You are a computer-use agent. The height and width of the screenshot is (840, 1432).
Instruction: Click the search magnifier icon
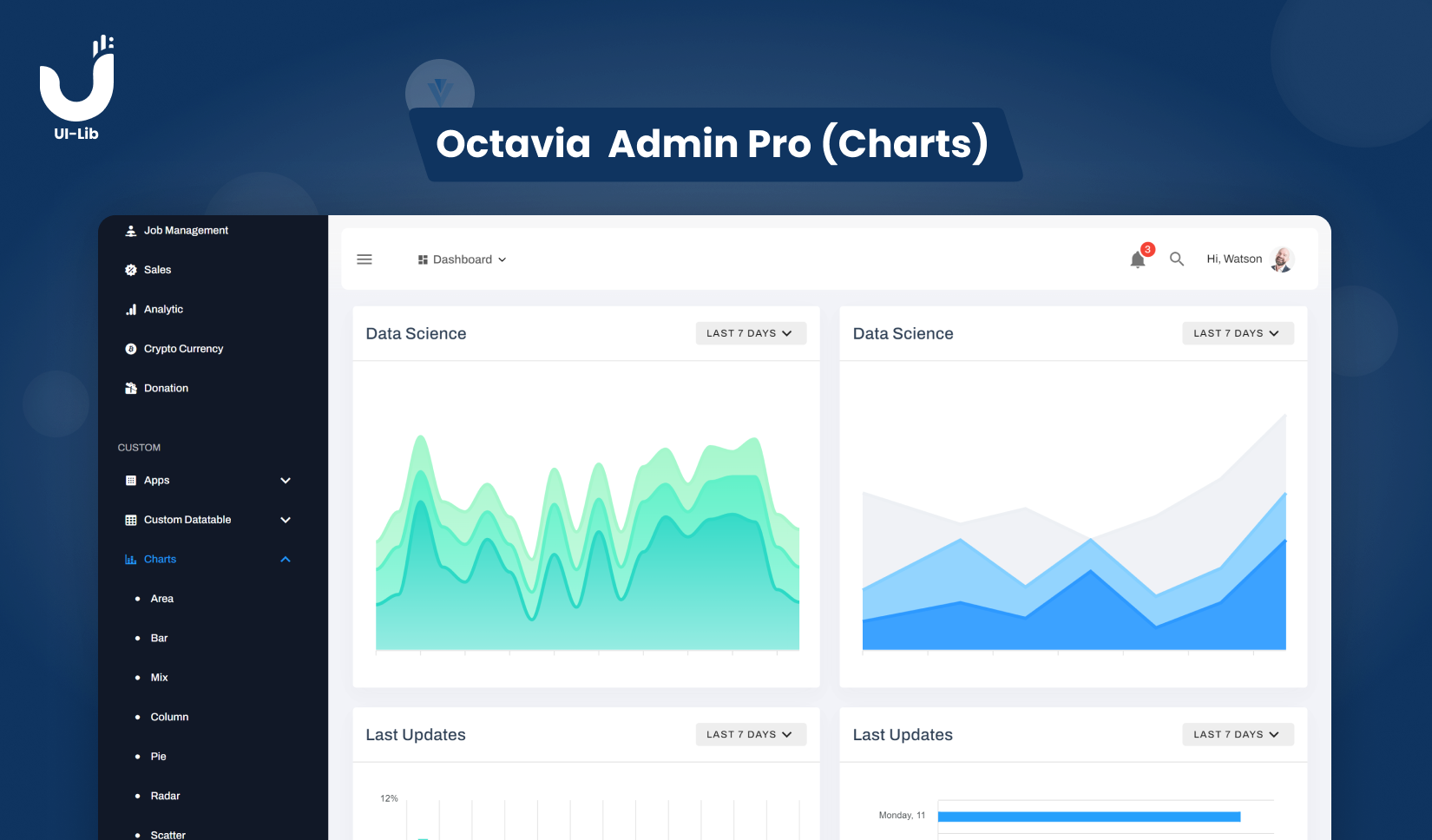coord(1177,259)
